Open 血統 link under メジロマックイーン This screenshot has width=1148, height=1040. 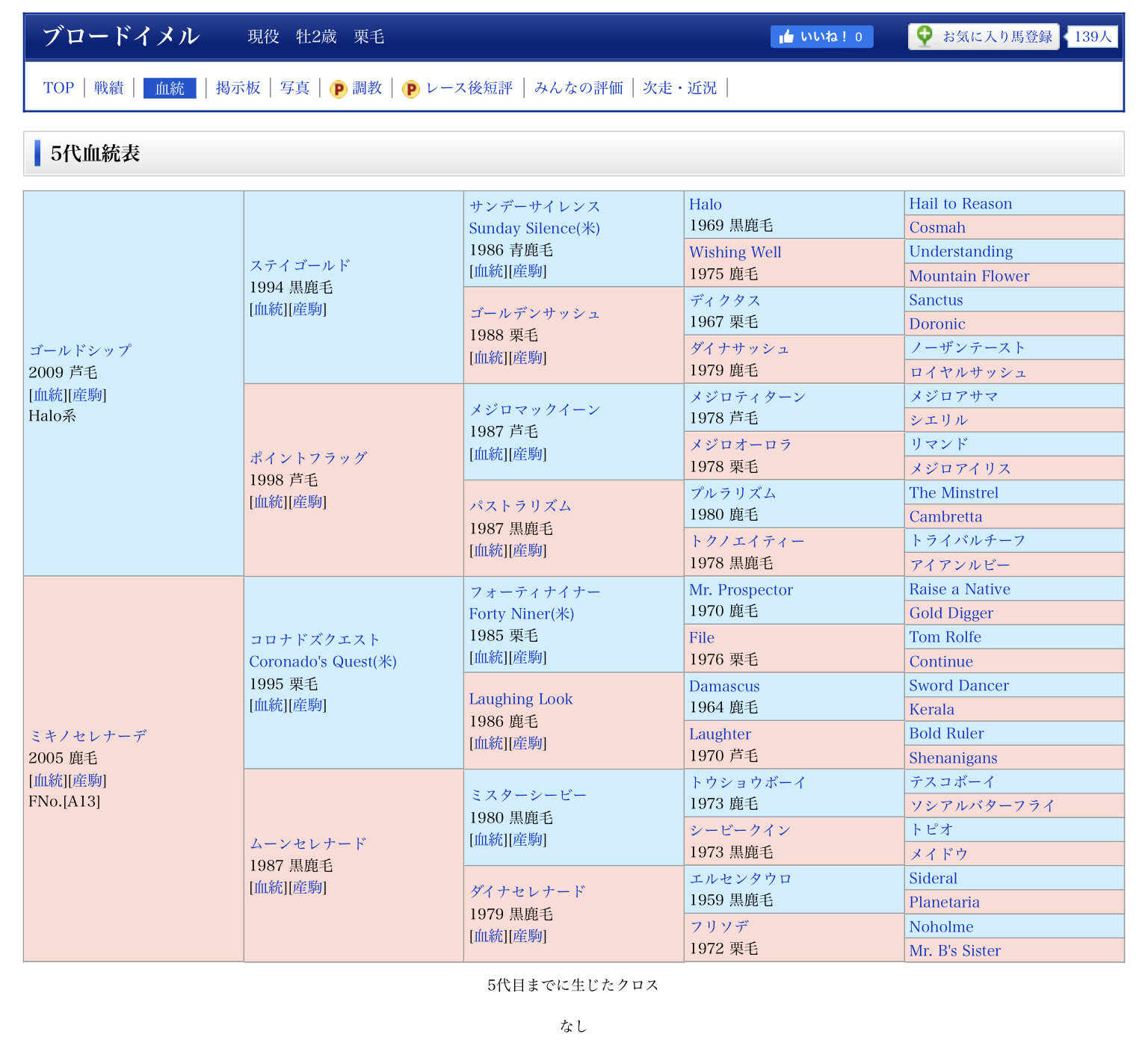[489, 454]
